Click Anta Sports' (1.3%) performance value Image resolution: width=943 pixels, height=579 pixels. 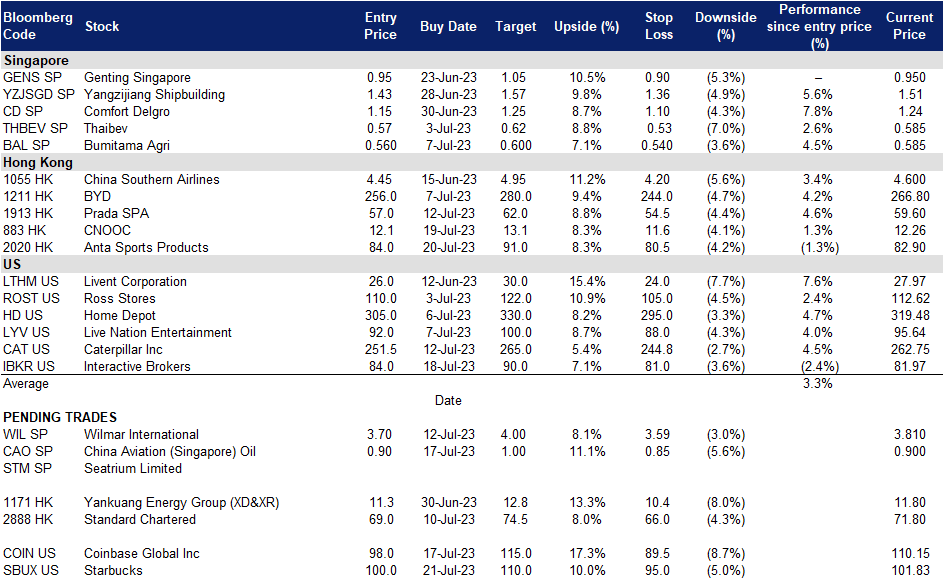(820, 247)
